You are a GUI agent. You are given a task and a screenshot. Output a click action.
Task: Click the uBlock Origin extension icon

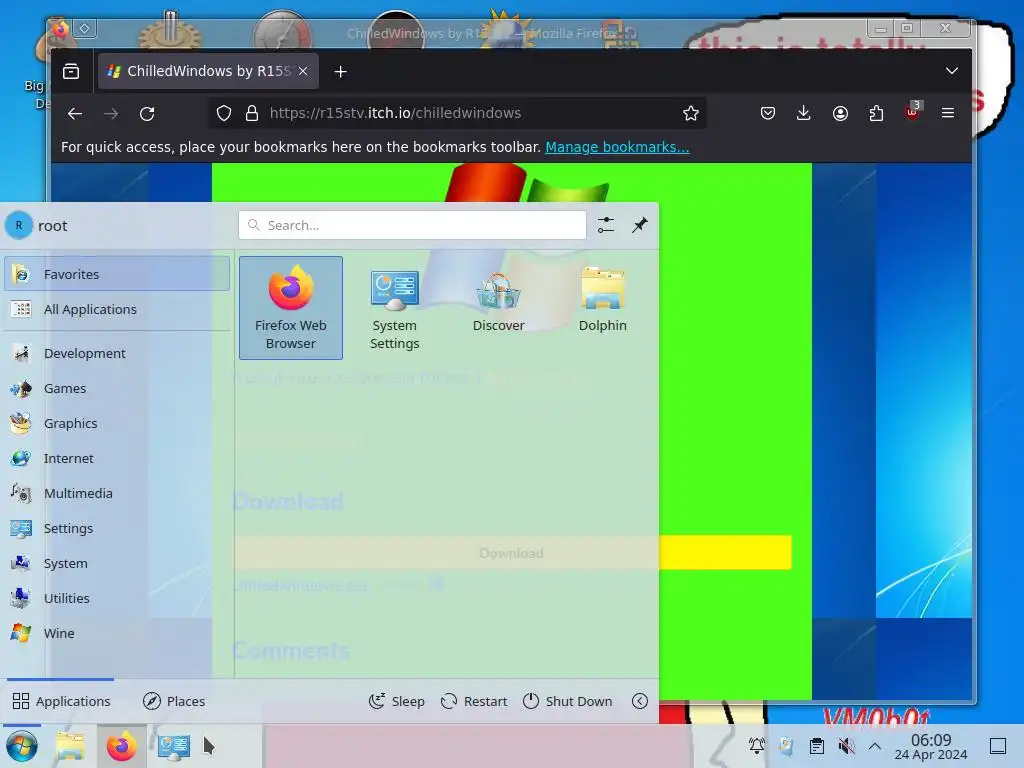(x=912, y=112)
